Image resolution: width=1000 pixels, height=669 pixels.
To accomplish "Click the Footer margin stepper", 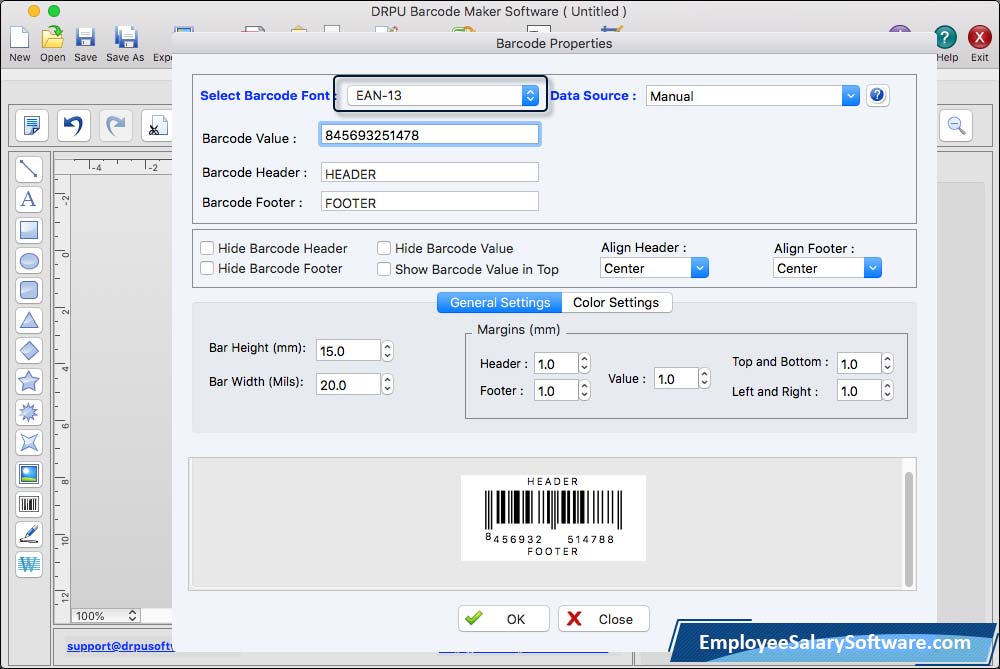I will (584, 390).
